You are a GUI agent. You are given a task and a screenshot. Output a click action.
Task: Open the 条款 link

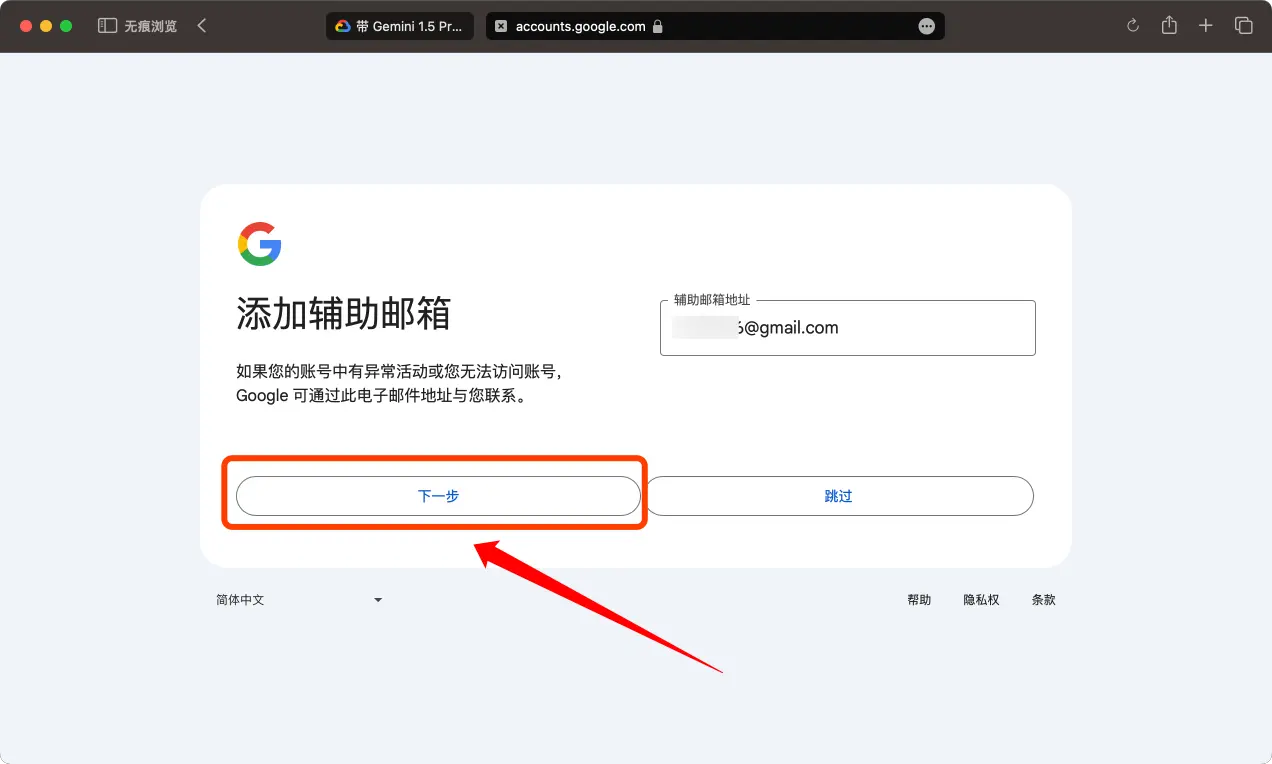pyautogui.click(x=1043, y=600)
